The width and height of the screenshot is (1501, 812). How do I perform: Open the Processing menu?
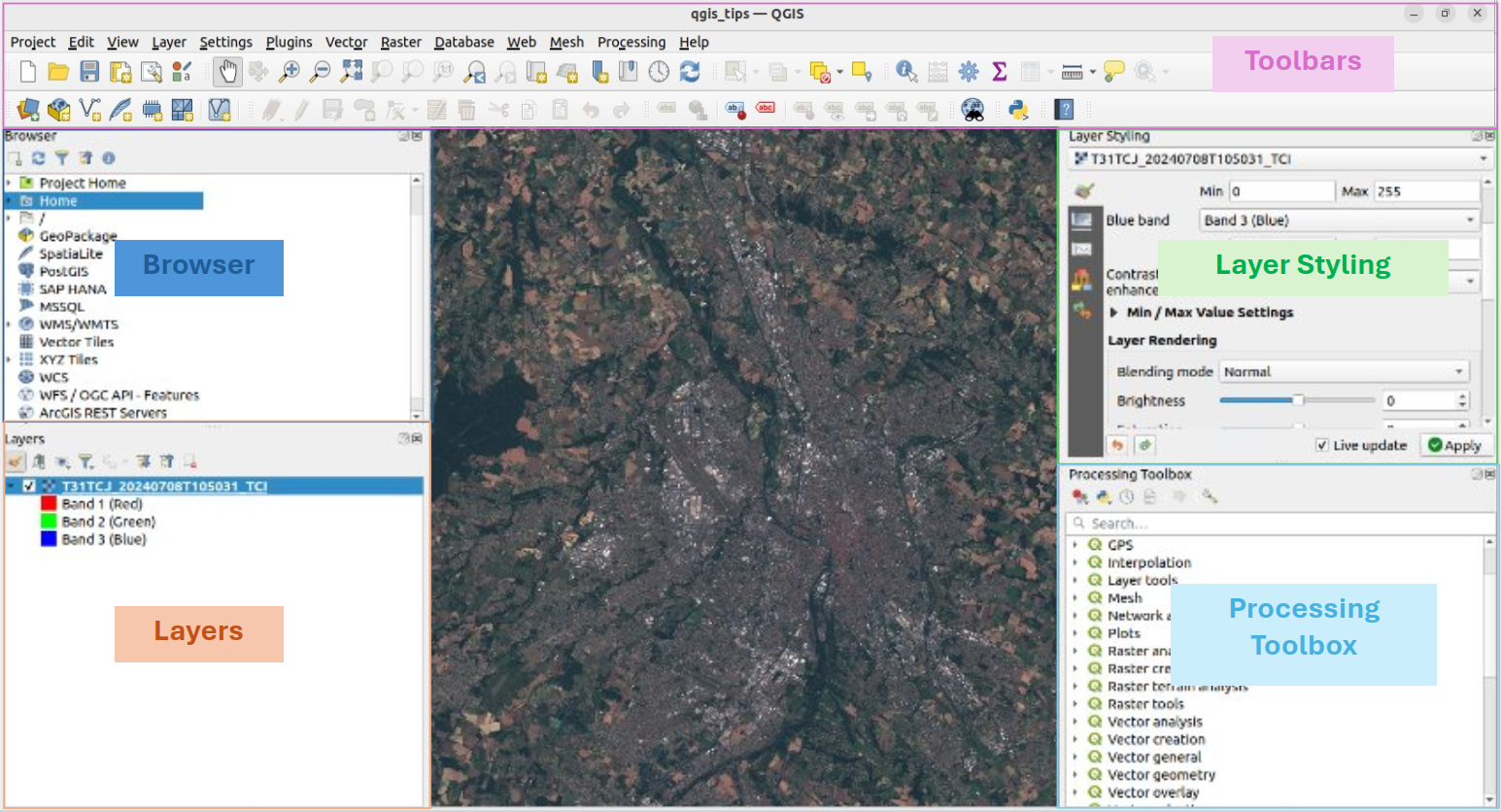(631, 42)
